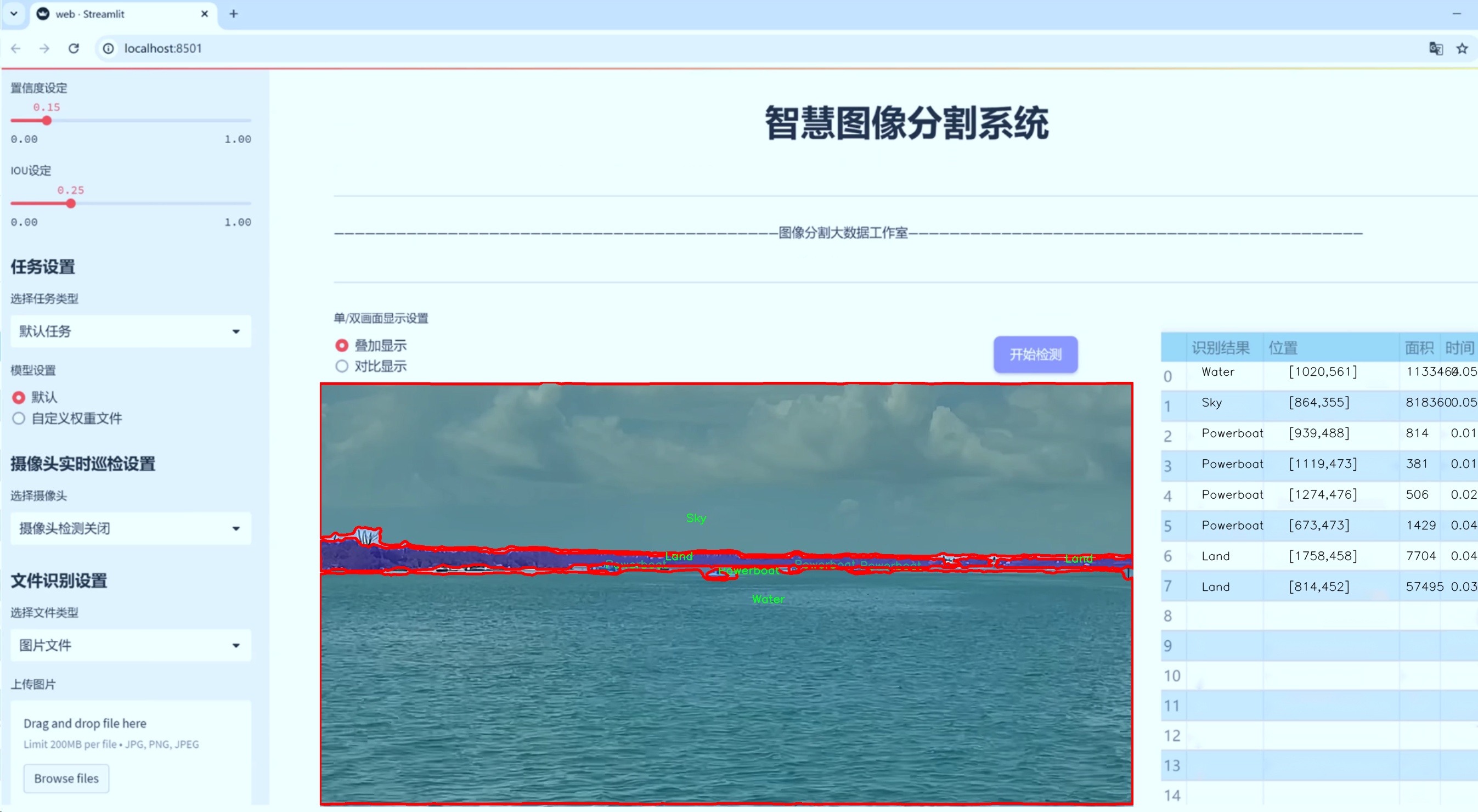Click the browser forward arrow
The image size is (1478, 812).
tap(44, 48)
